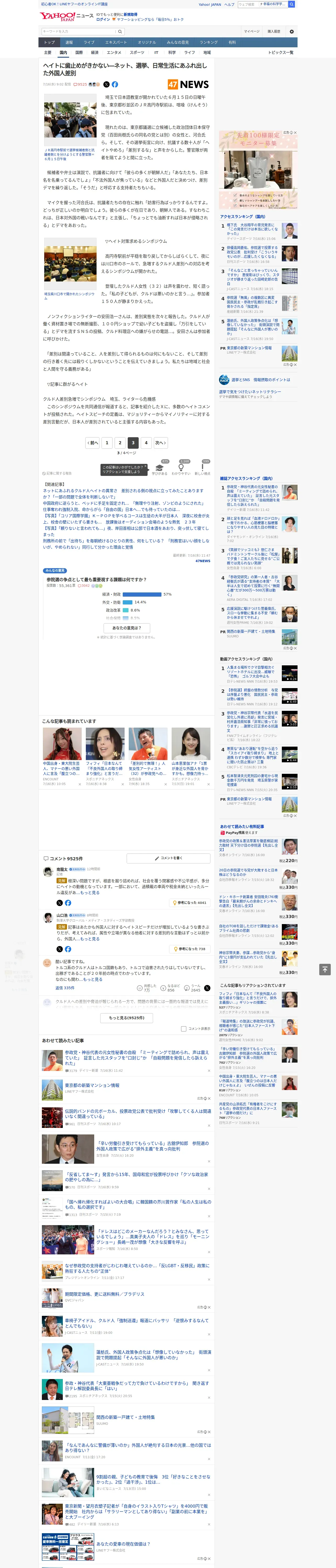Screen dimensions: 336x1568
Task: Open '速報' tab in navigation bar
Action: [x=69, y=43]
